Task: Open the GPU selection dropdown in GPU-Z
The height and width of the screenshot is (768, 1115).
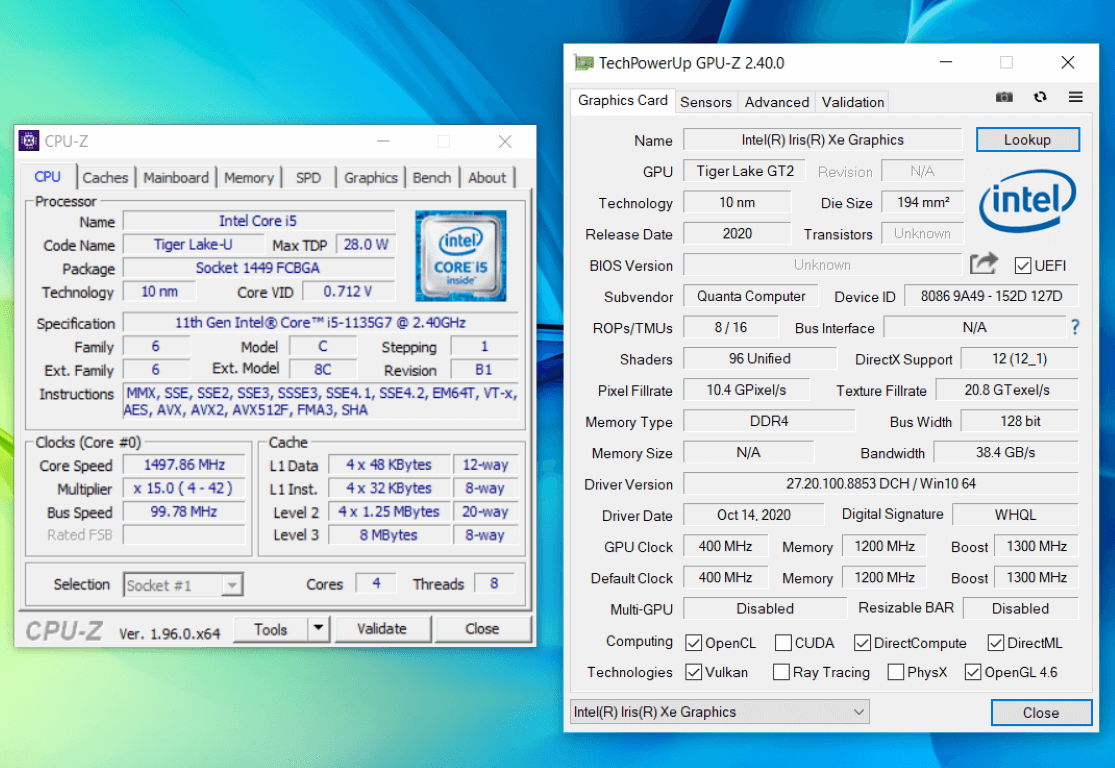Action: [x=718, y=712]
